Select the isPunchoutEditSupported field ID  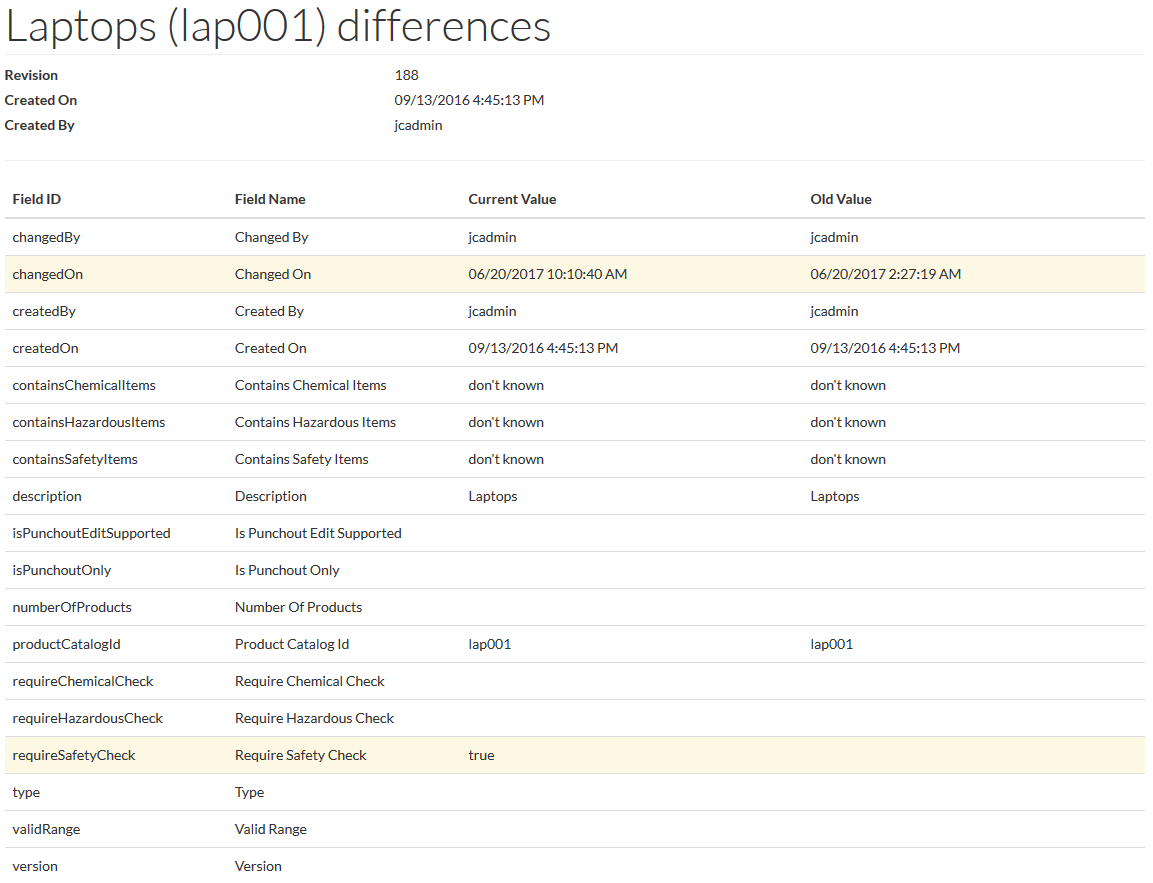click(91, 533)
